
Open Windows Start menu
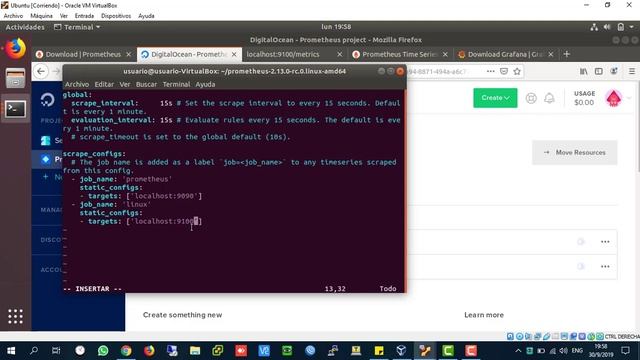(x=11, y=351)
